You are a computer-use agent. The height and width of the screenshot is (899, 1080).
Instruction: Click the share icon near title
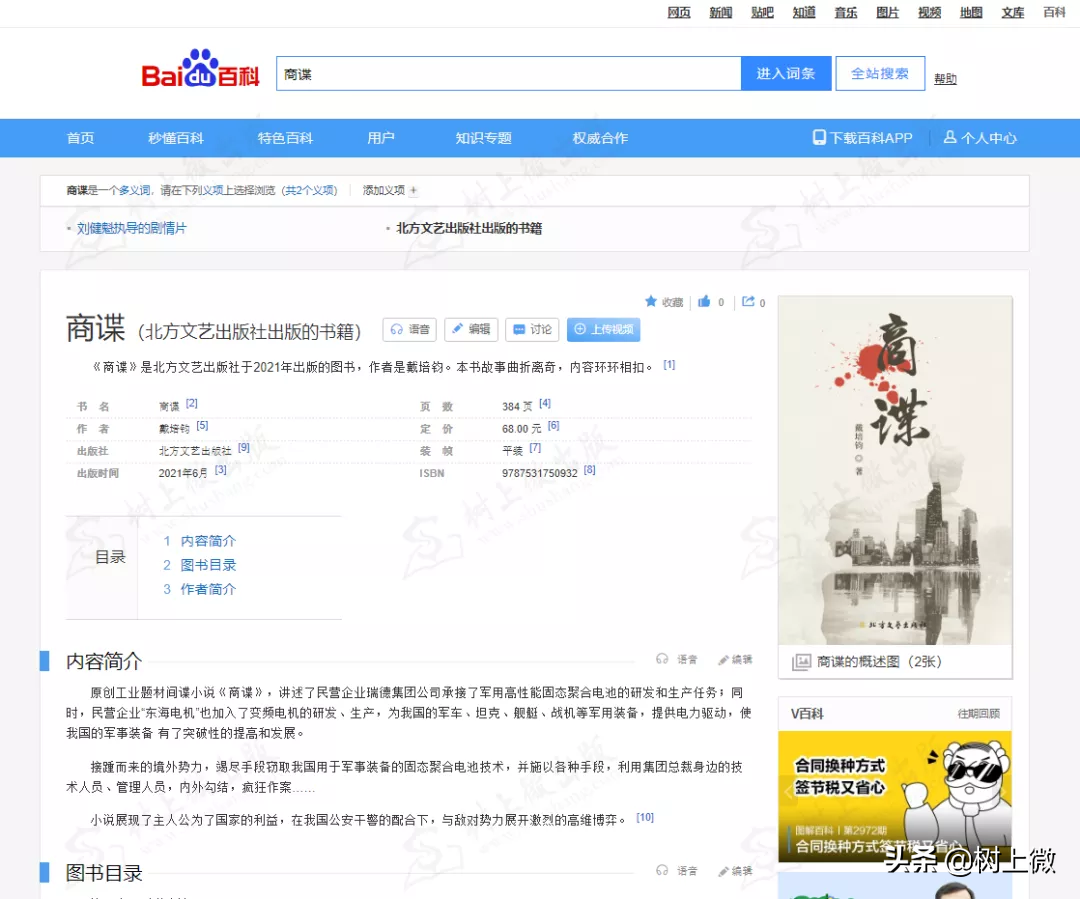point(748,301)
